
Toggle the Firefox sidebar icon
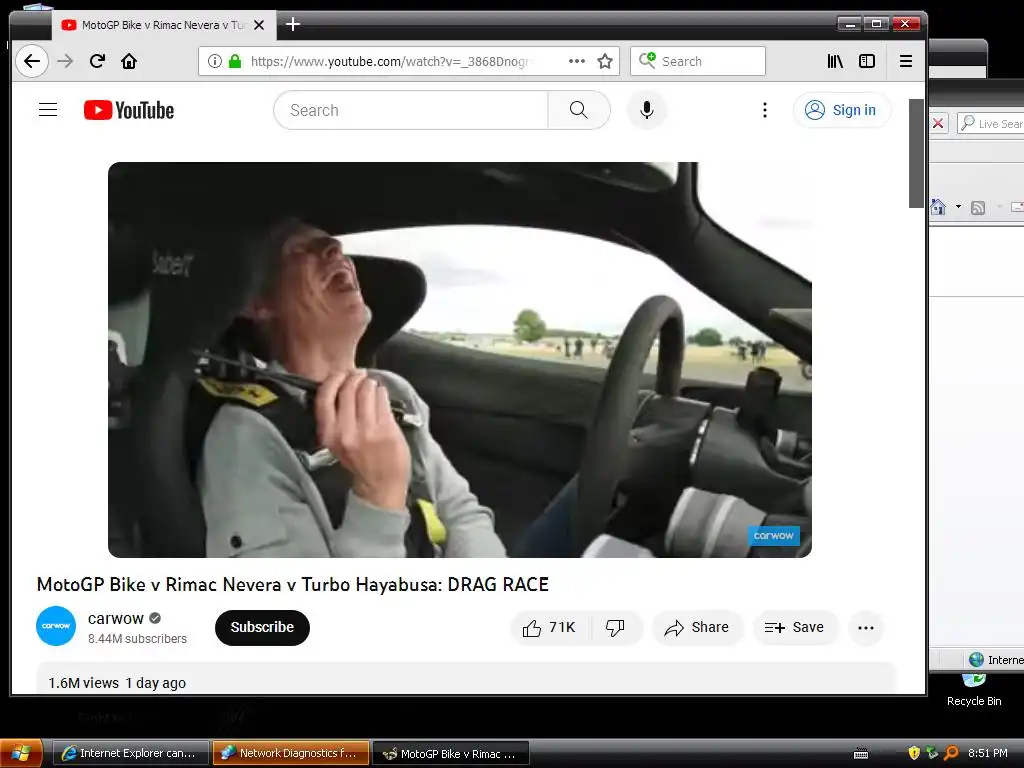867,61
